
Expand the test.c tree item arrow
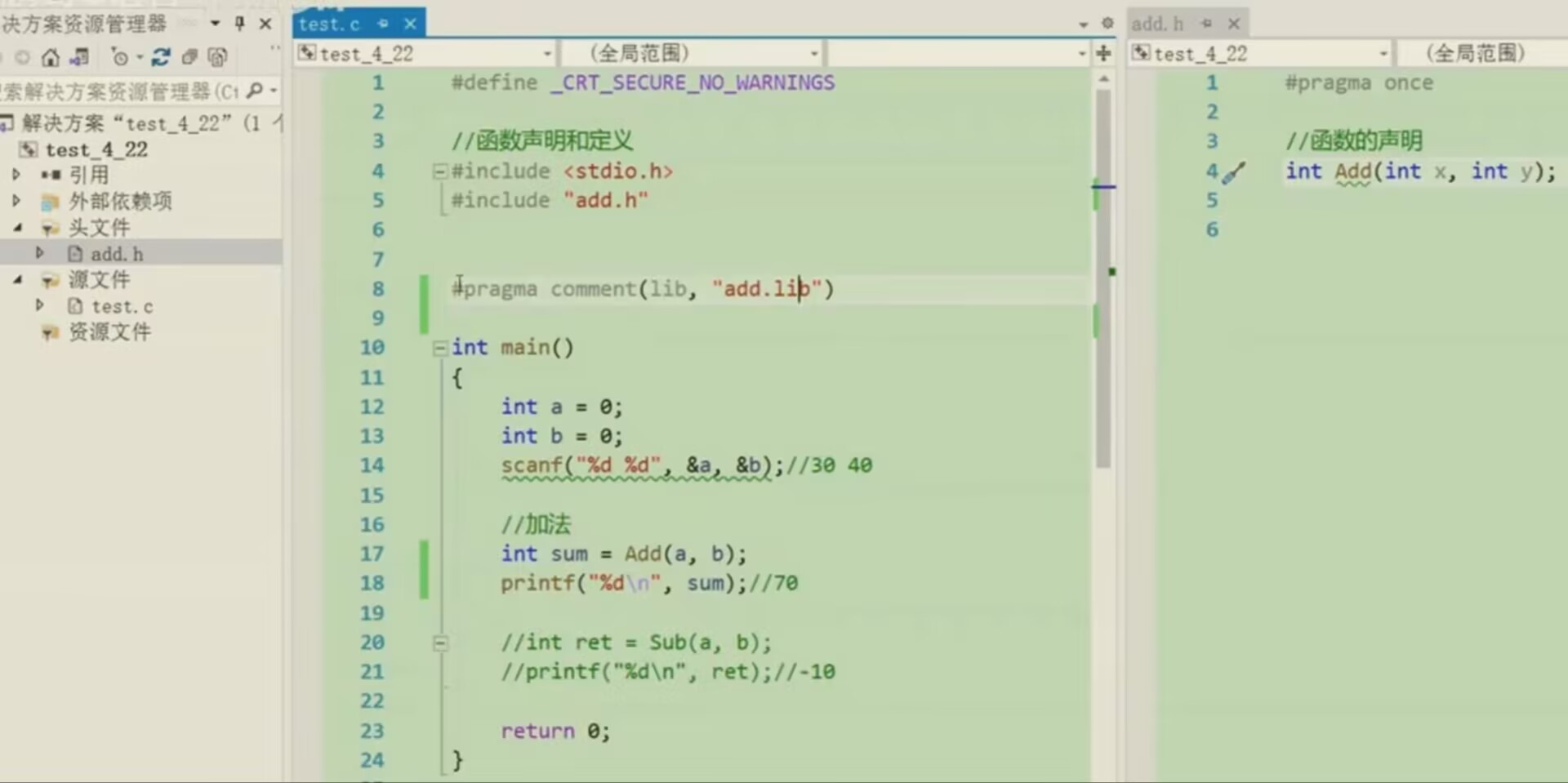(39, 305)
